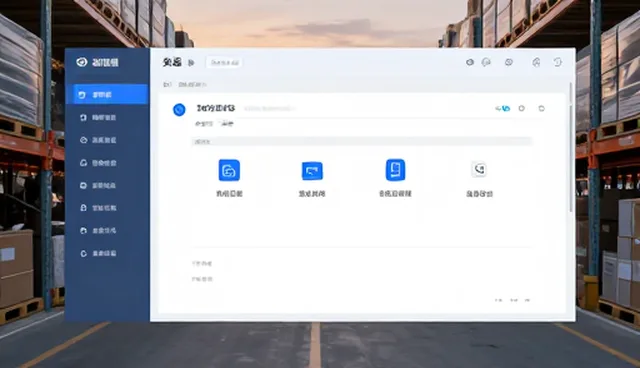Open the blue sync-folder tile icon
Image resolution: width=640 pixels, height=368 pixels.
point(229,170)
